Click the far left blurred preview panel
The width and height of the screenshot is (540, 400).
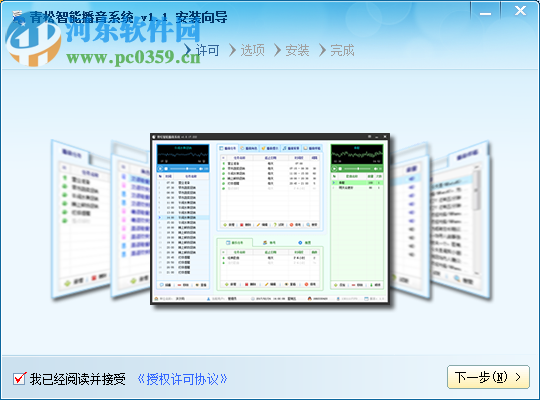[x=81, y=219]
